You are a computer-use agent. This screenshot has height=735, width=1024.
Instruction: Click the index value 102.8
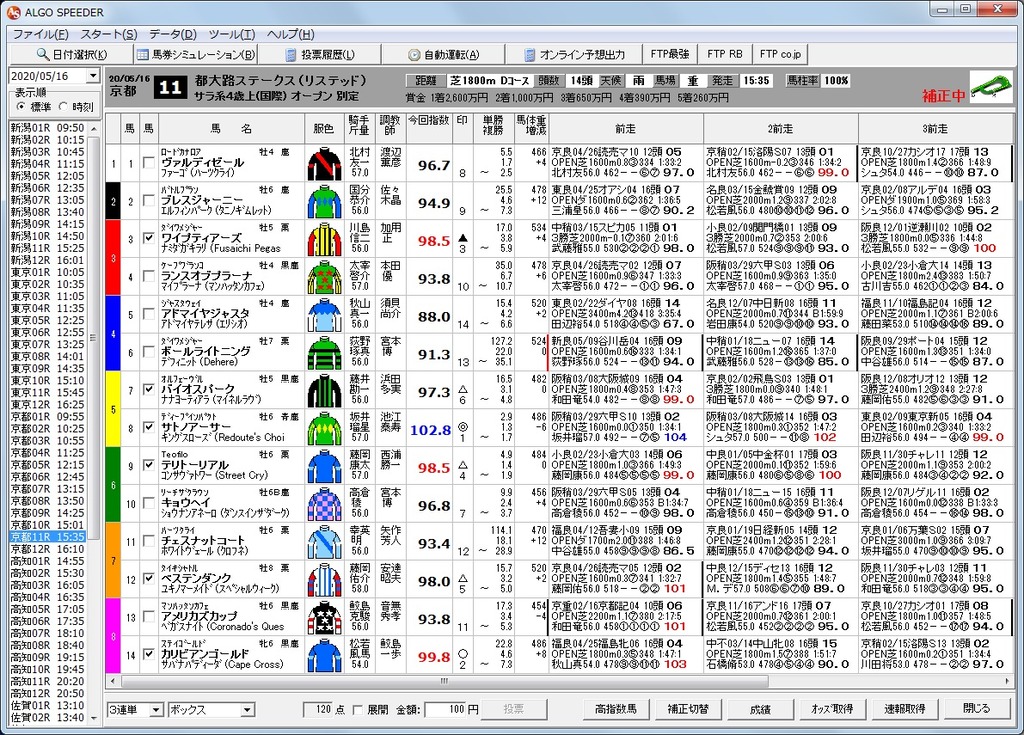pyautogui.click(x=430, y=430)
